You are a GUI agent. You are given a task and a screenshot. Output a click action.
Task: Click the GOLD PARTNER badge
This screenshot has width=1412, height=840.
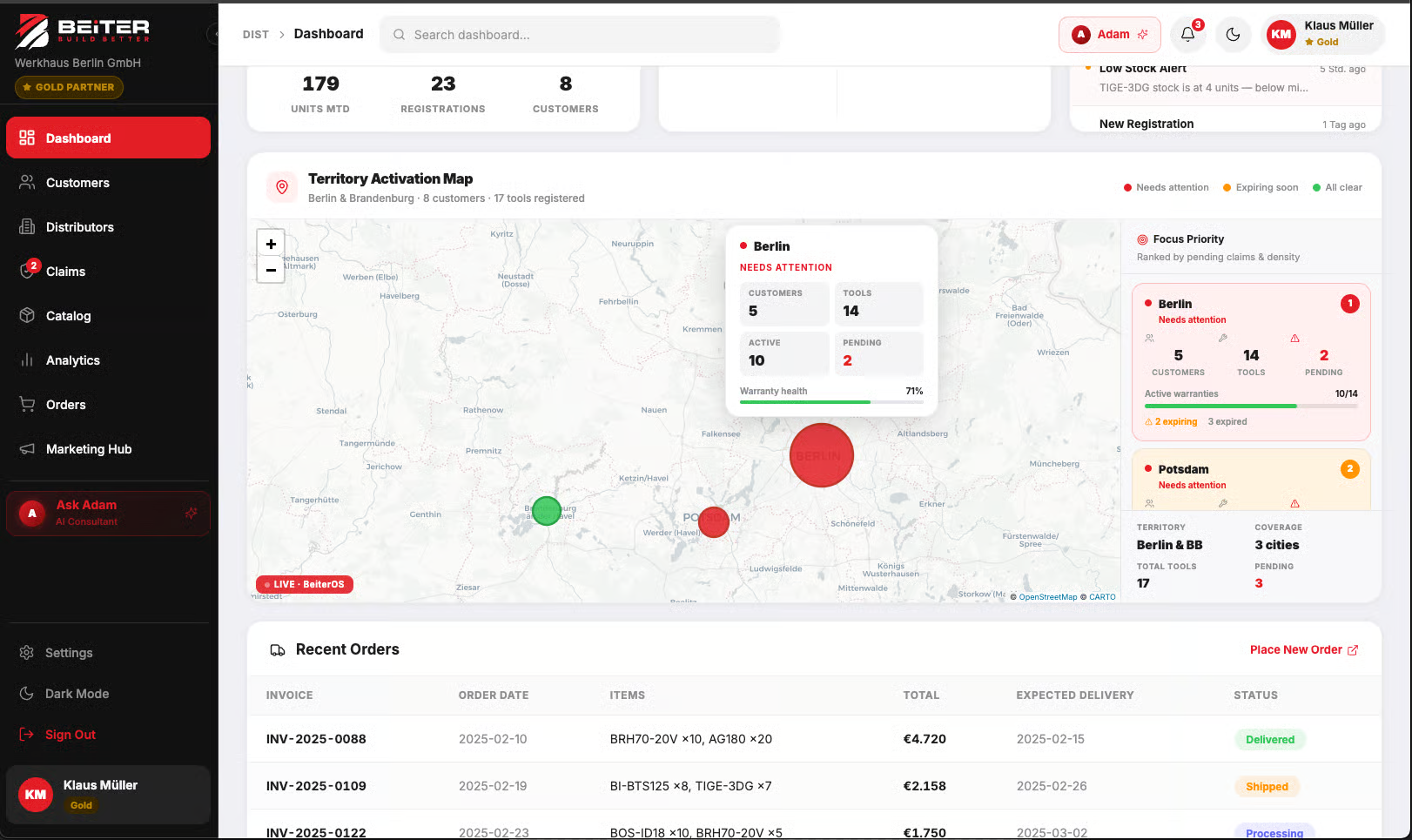point(69,87)
